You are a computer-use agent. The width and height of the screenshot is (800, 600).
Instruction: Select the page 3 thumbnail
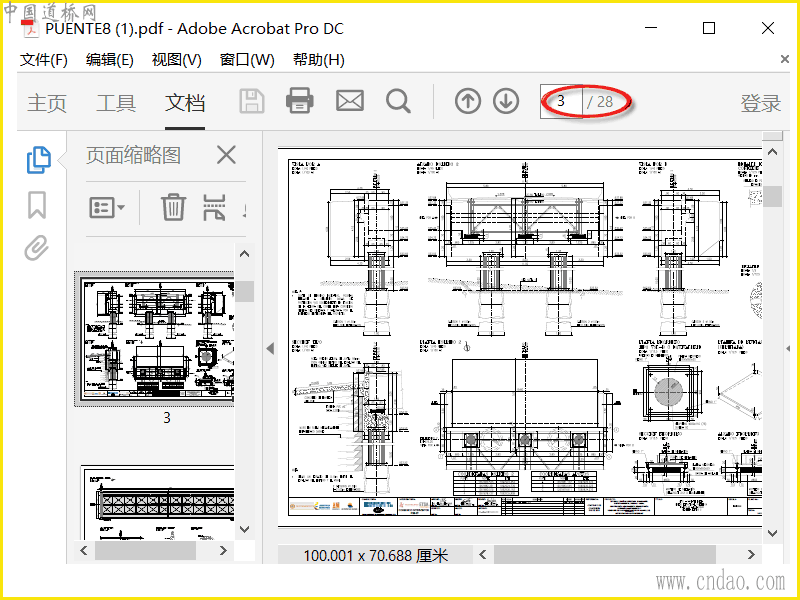click(157, 339)
